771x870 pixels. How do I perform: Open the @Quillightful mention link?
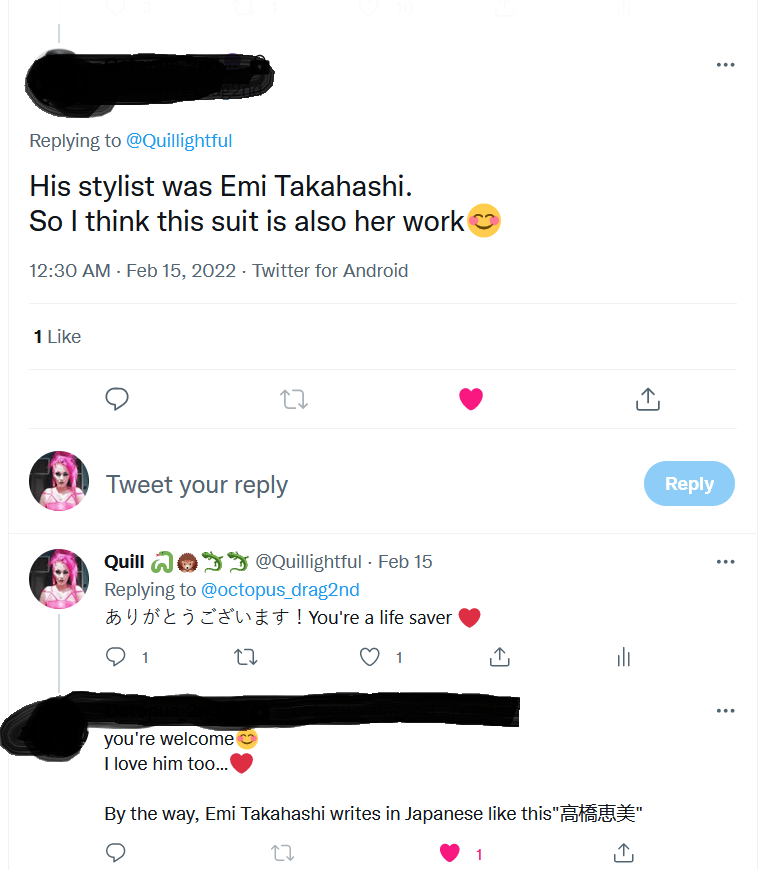[179, 141]
